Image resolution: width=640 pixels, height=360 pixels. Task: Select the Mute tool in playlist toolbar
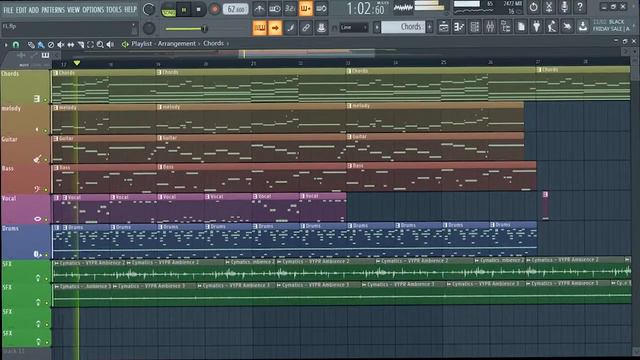click(60, 44)
